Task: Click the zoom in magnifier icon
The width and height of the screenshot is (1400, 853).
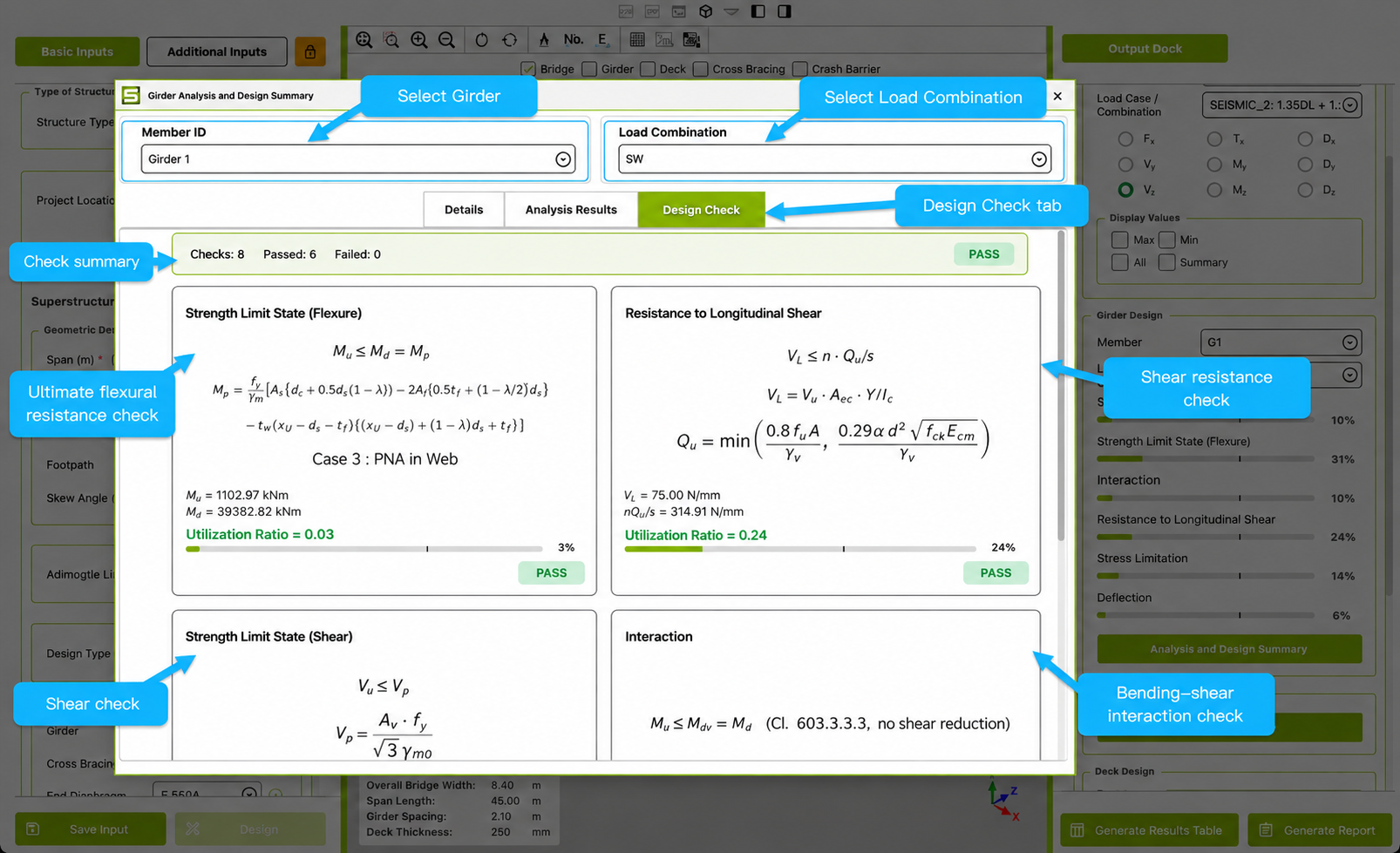Action: (x=419, y=40)
